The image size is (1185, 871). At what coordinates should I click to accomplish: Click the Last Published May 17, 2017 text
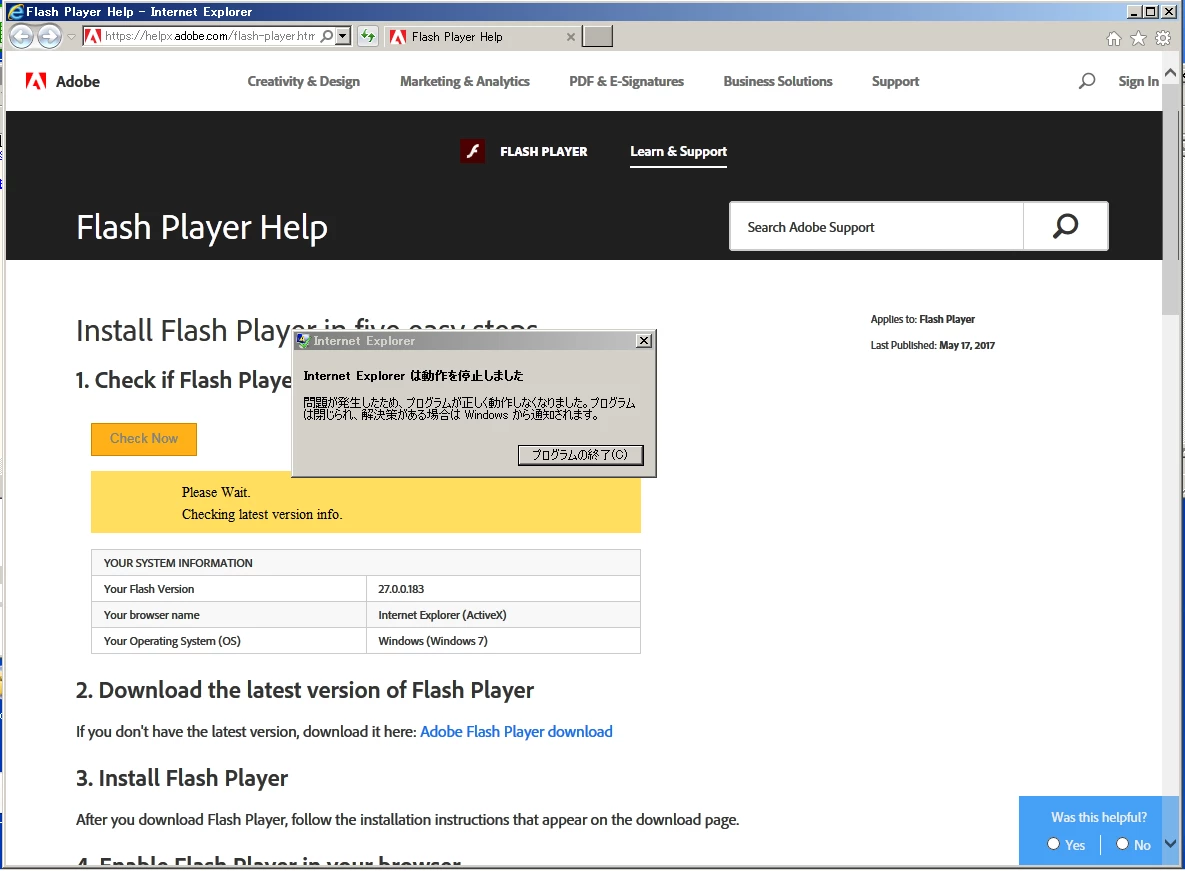click(x=933, y=345)
